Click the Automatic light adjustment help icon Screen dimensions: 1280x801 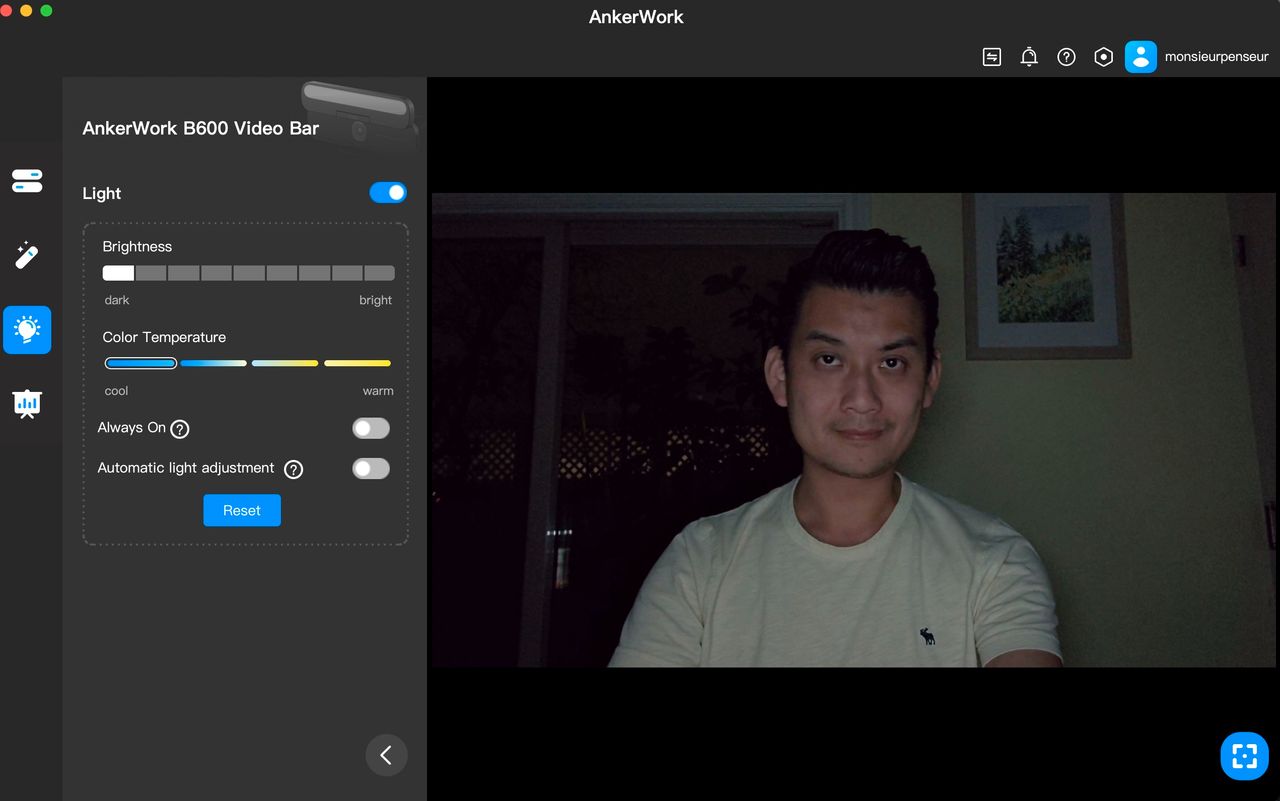tap(293, 469)
